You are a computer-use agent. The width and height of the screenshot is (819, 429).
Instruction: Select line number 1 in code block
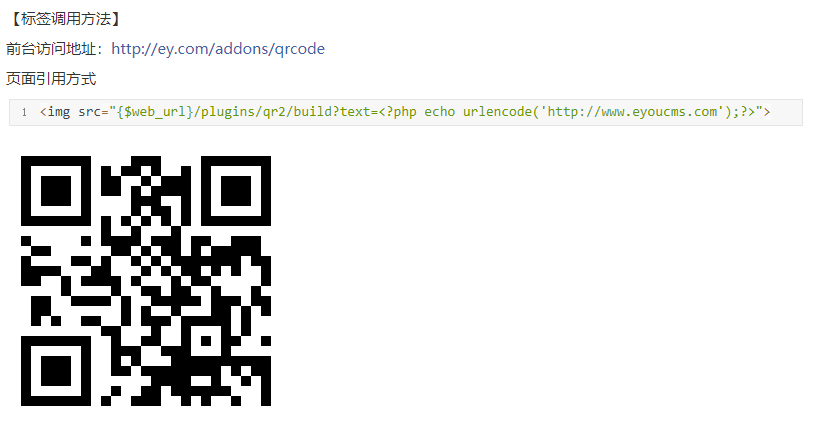pos(24,112)
